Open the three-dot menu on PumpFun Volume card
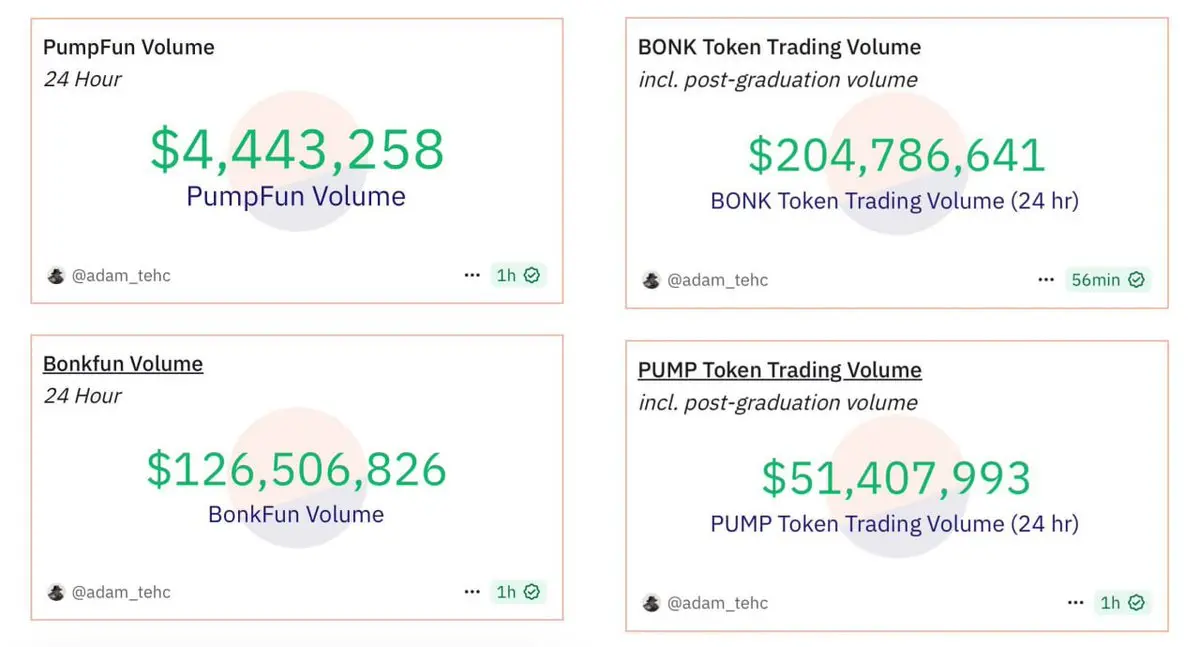1200x647 pixels. pyautogui.click(x=472, y=275)
